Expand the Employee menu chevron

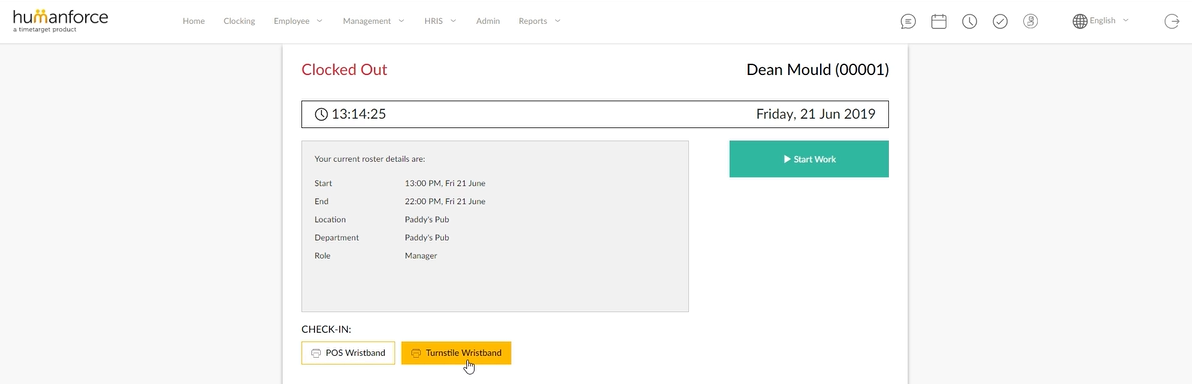319,21
